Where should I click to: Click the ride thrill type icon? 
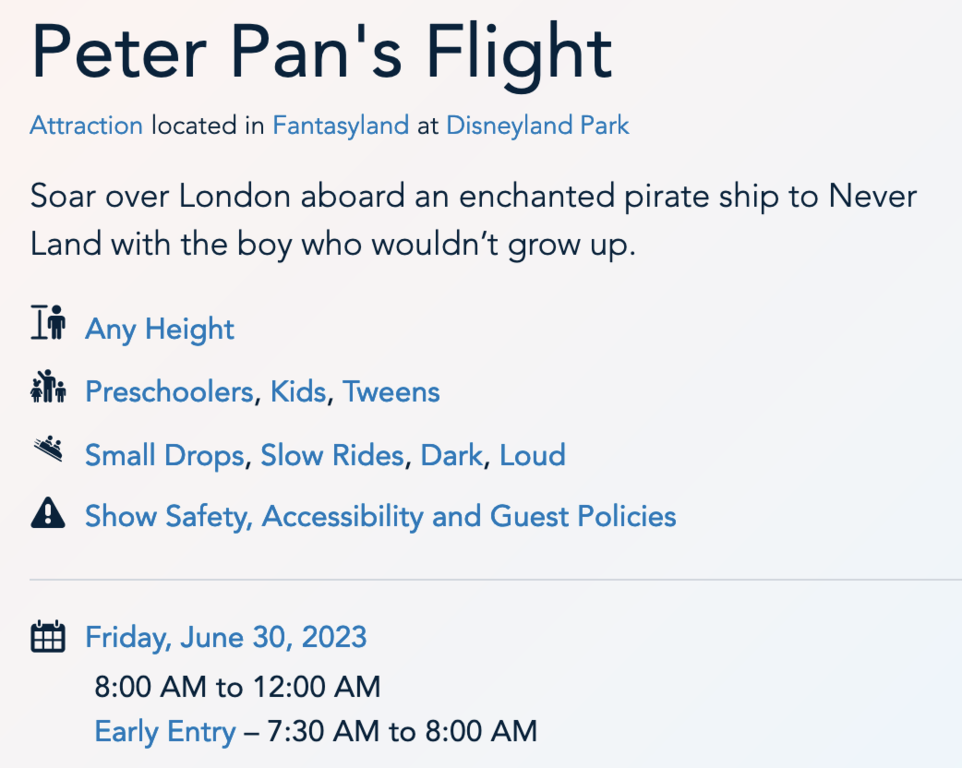tap(48, 451)
